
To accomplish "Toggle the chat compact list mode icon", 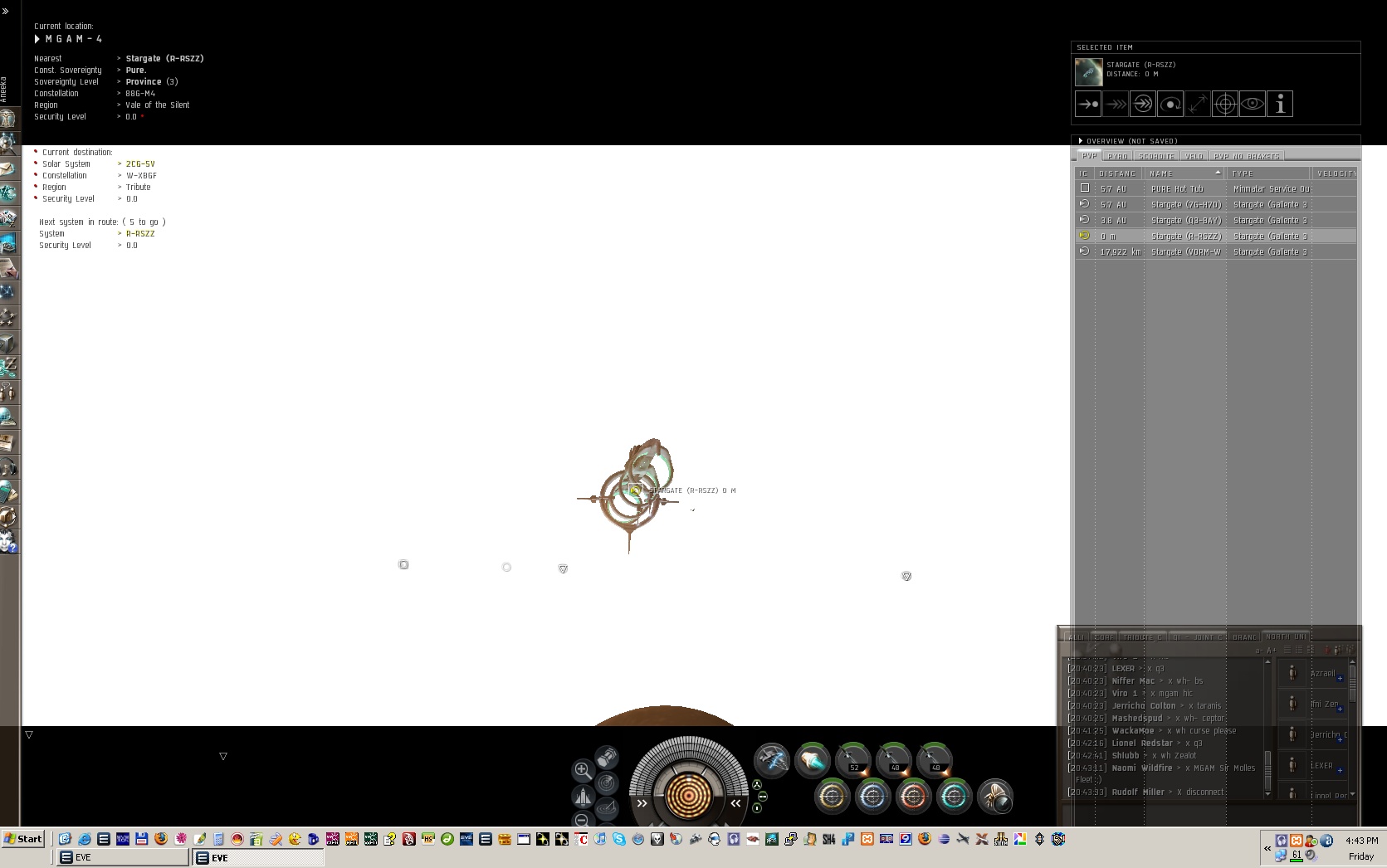I will coord(1299,650).
